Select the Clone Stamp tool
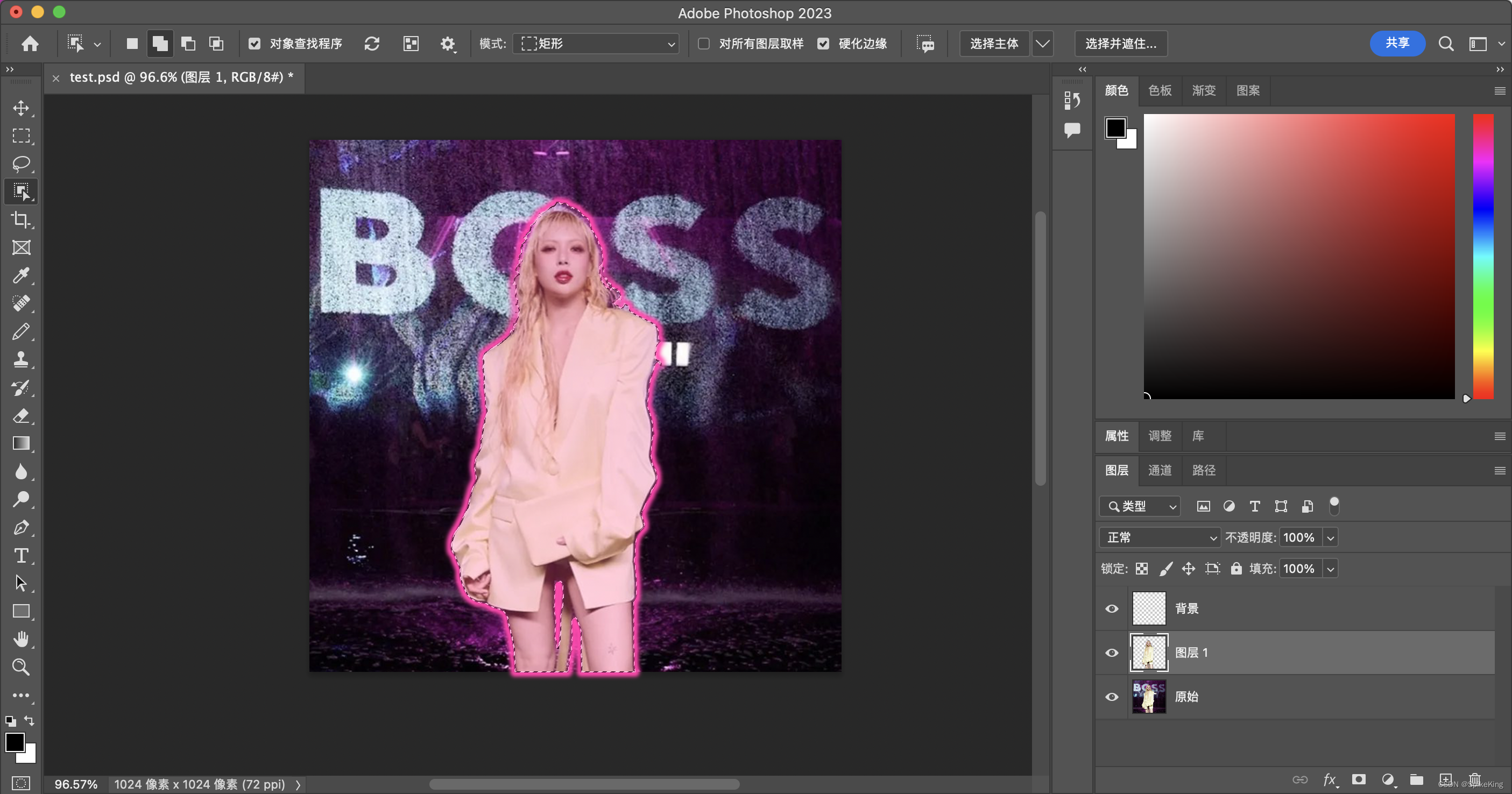 21,359
